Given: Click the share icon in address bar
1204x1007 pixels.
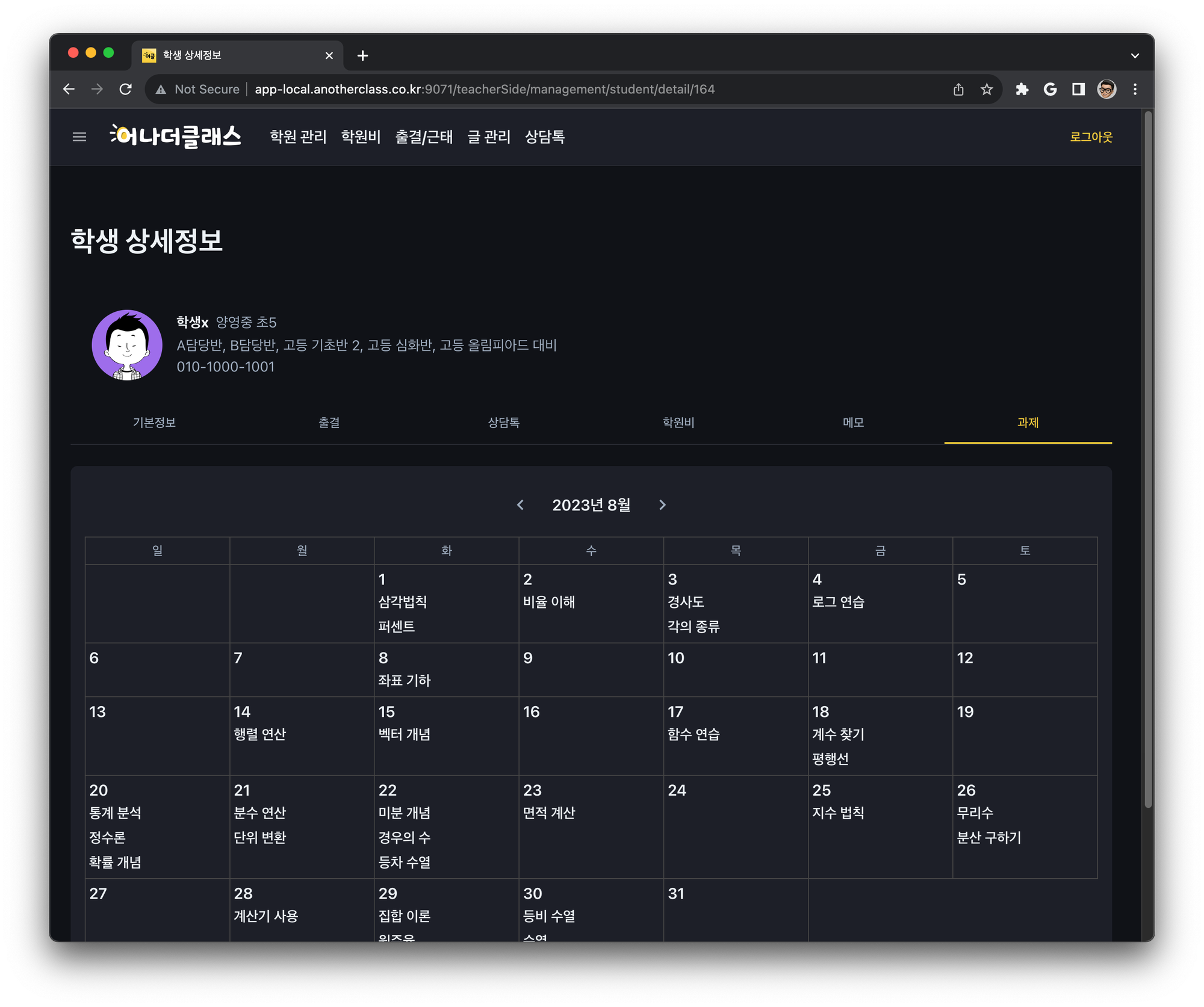Looking at the screenshot, I should coord(958,89).
